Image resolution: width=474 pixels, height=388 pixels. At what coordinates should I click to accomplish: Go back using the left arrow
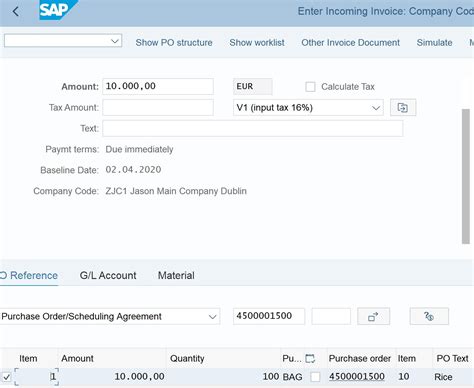[15, 12]
